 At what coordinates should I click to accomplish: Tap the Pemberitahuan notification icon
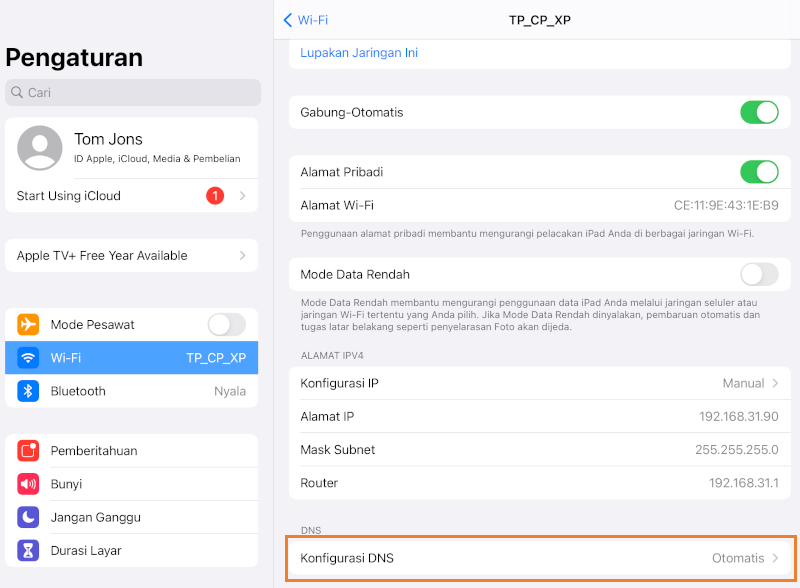point(28,451)
